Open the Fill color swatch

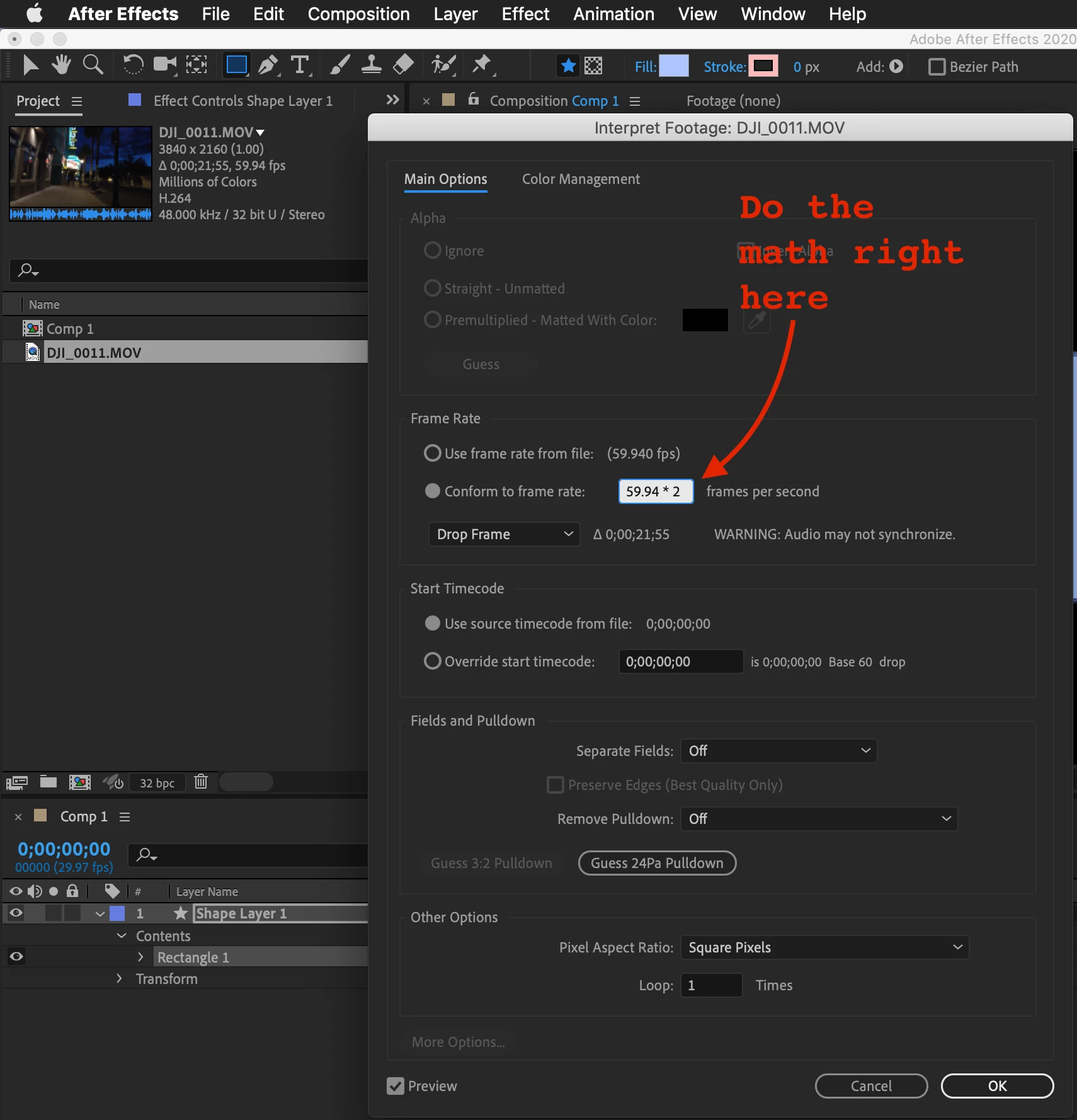click(x=674, y=66)
